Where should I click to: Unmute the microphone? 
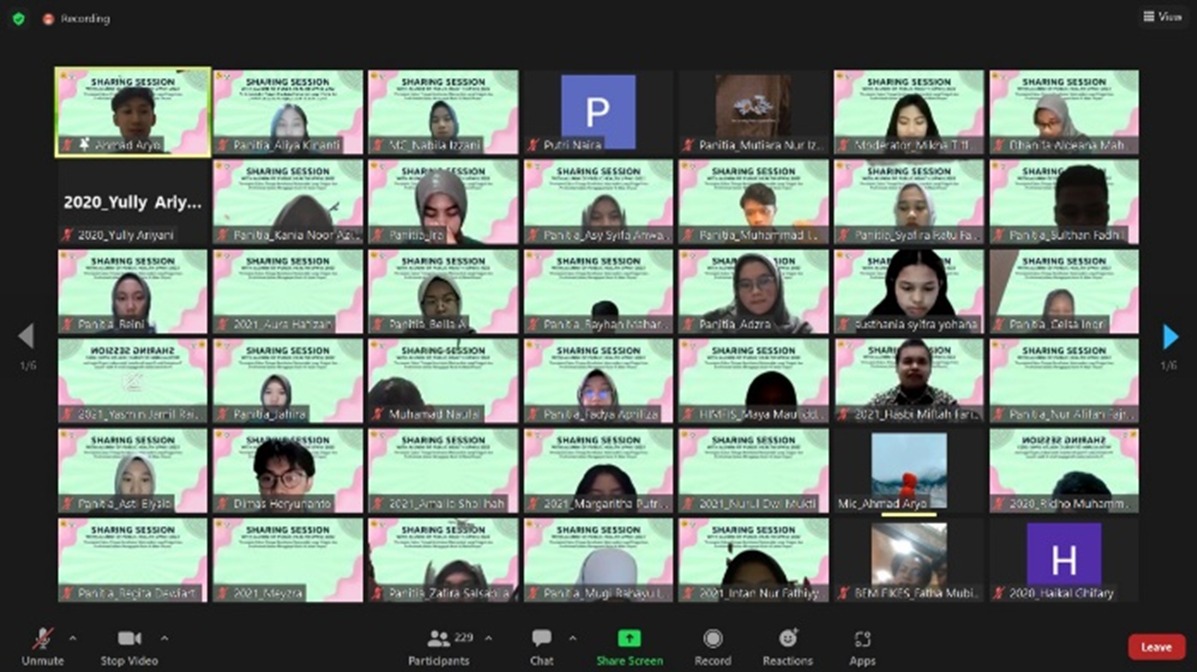42,647
